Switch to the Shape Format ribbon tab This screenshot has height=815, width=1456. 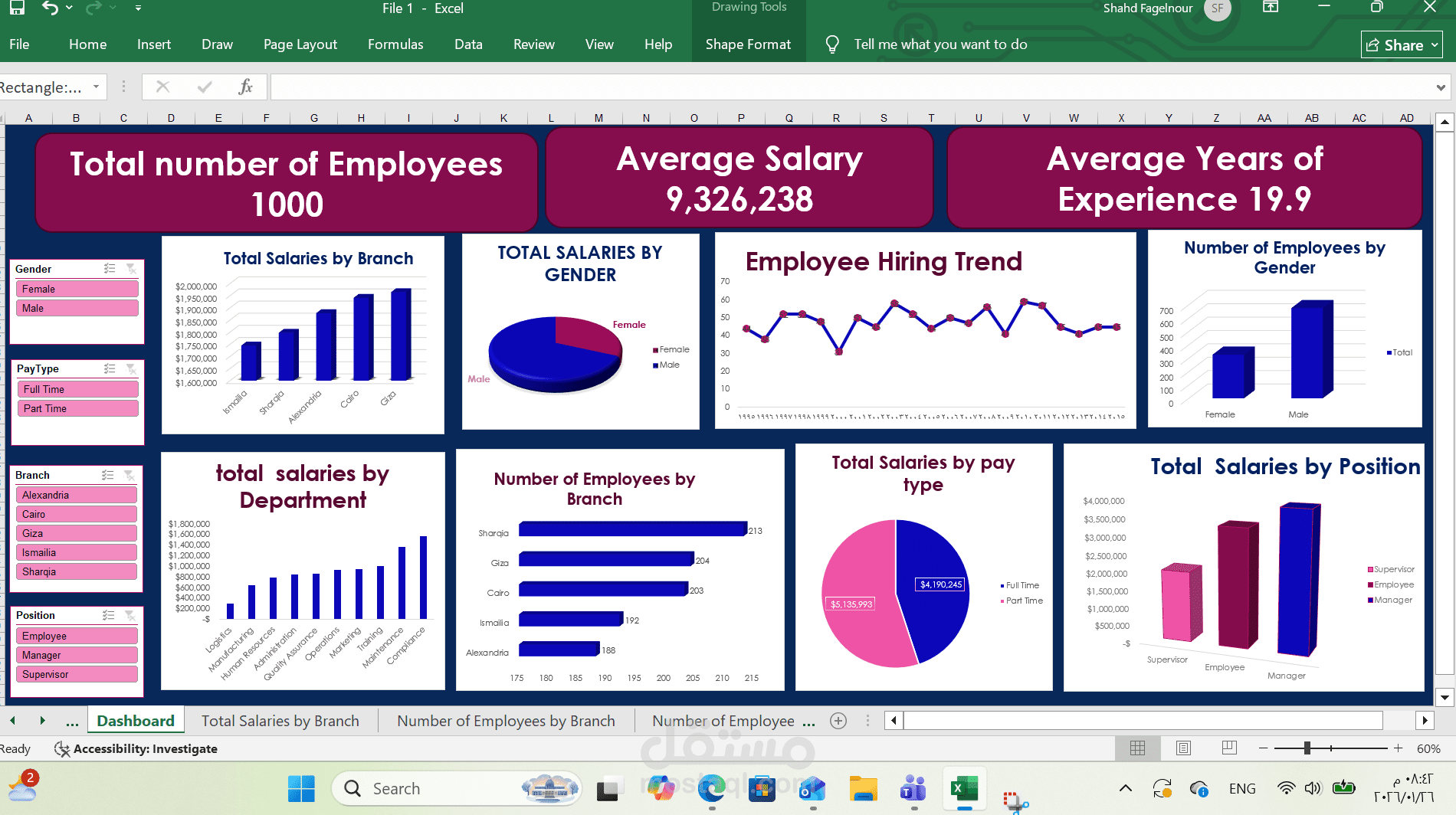pos(749,44)
